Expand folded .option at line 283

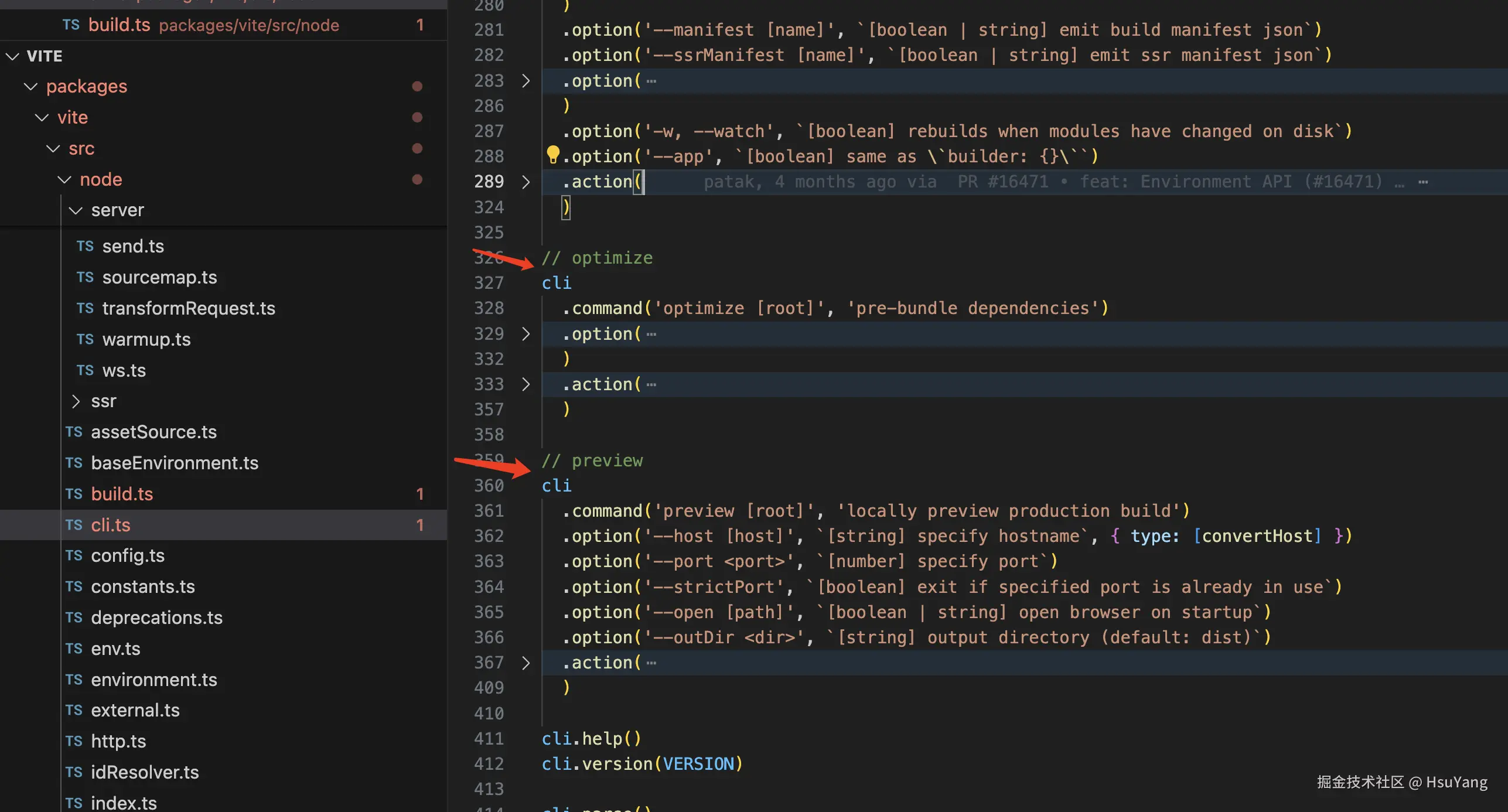526,81
